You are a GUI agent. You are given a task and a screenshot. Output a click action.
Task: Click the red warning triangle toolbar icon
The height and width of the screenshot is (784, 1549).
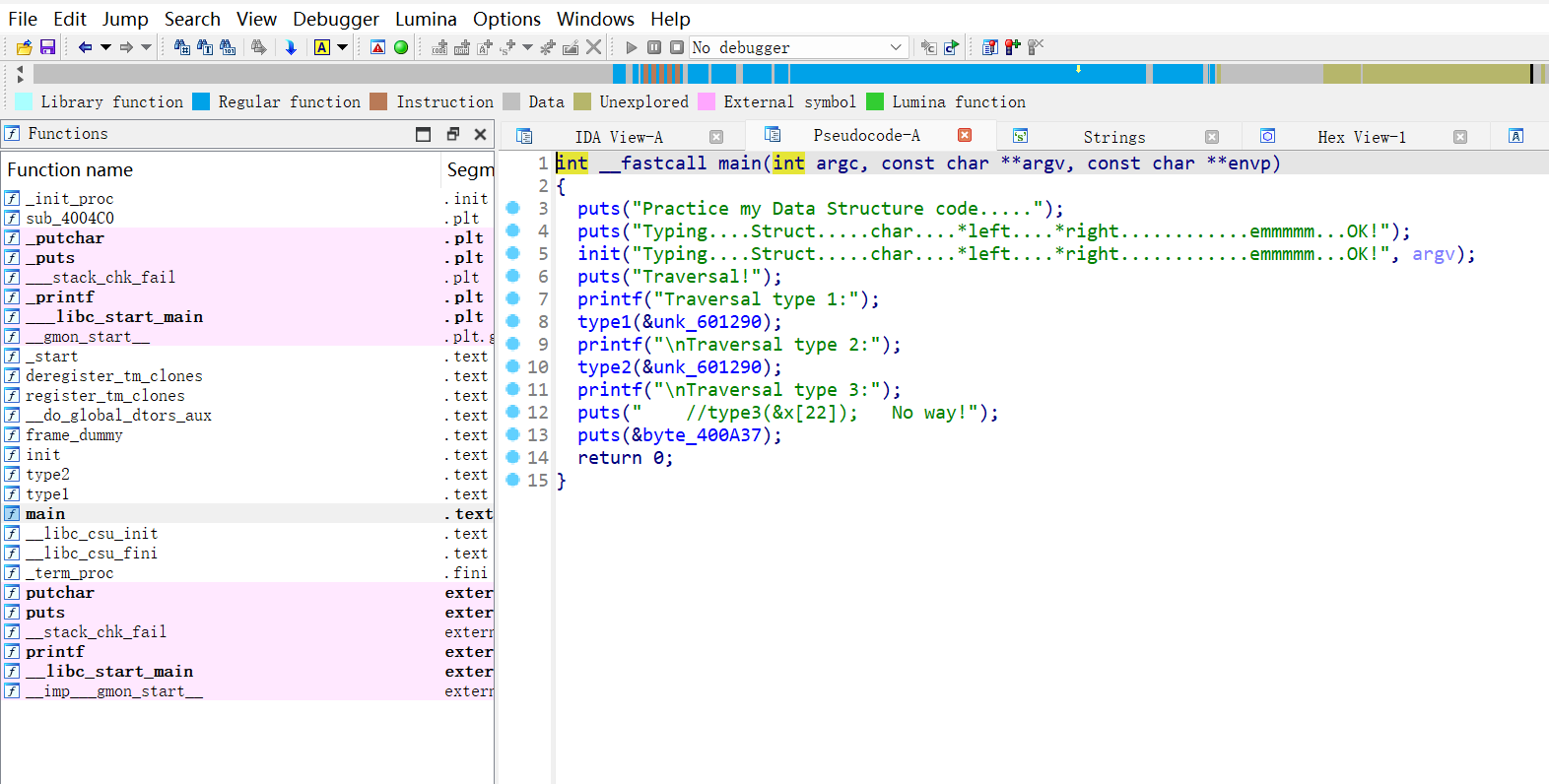[377, 47]
